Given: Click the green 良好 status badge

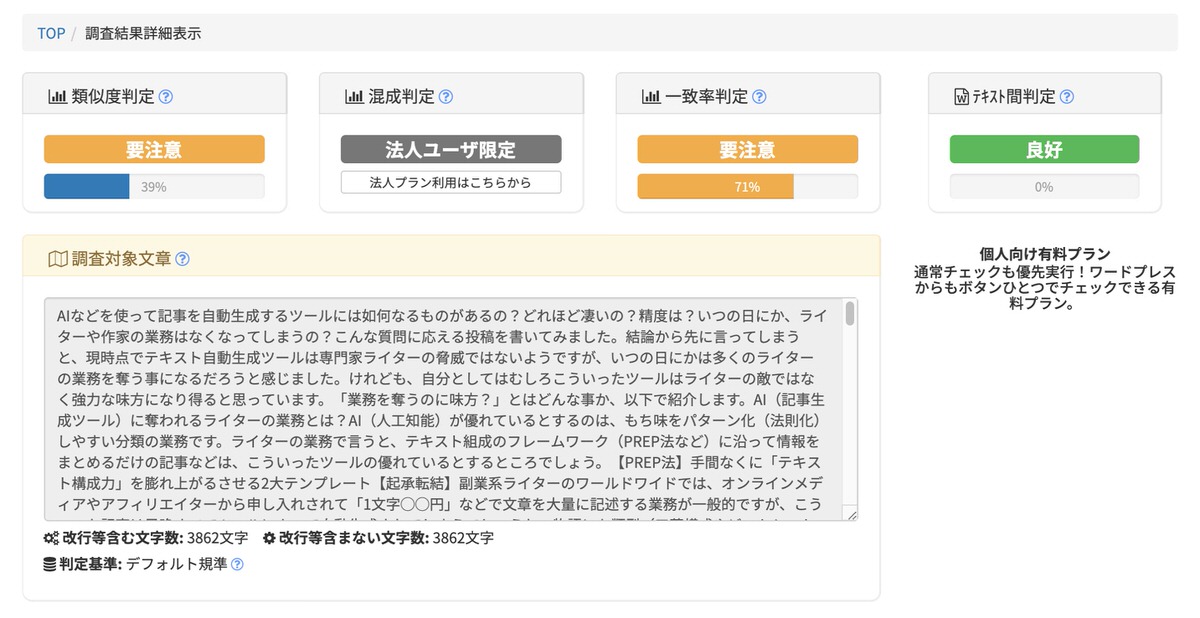Looking at the screenshot, I should (x=1044, y=150).
